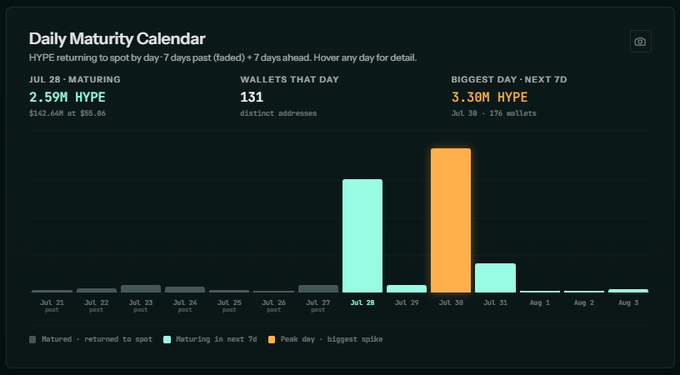Click the 'Jul 30' axis label

coord(451,303)
